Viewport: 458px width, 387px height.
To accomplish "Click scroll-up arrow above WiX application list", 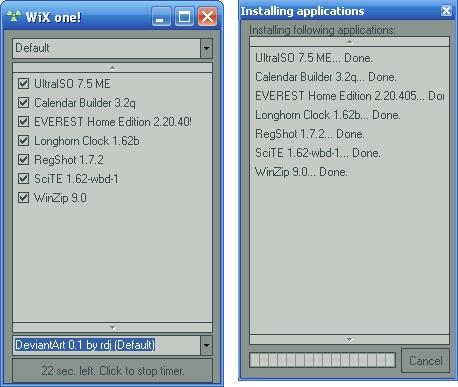I will point(112,68).
